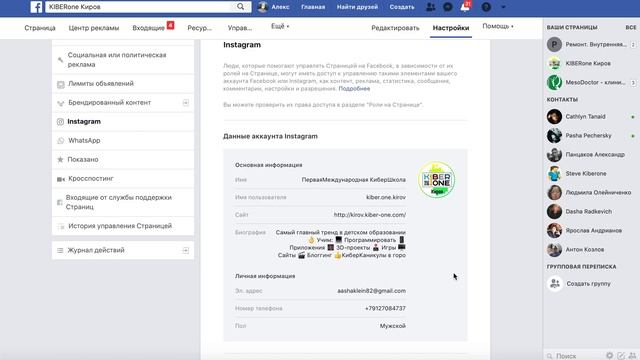Open chat with Dasha Radkevich
This screenshot has width=640, height=360.
point(591,211)
